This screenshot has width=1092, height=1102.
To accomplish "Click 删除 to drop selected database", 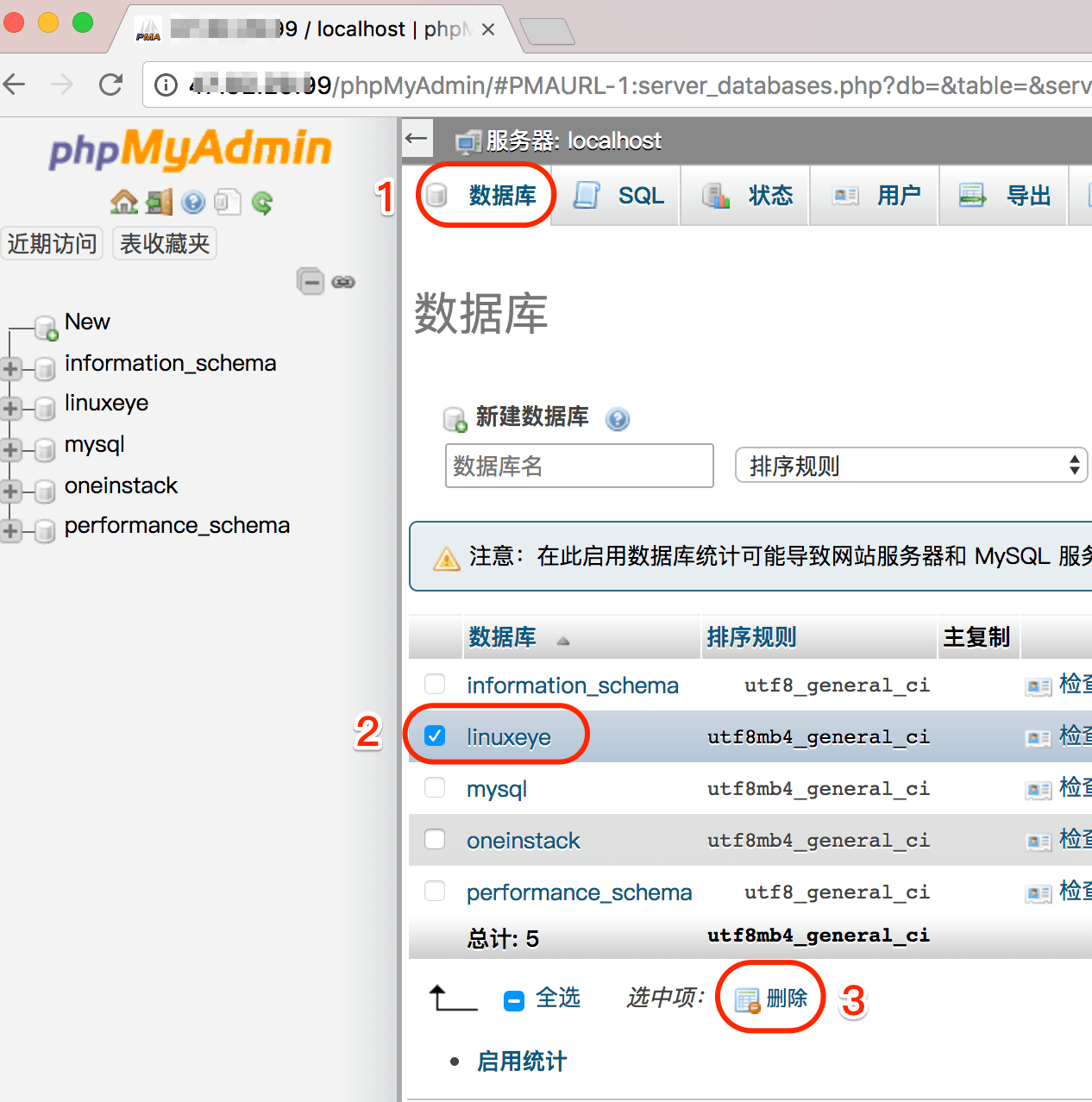I will click(x=771, y=999).
